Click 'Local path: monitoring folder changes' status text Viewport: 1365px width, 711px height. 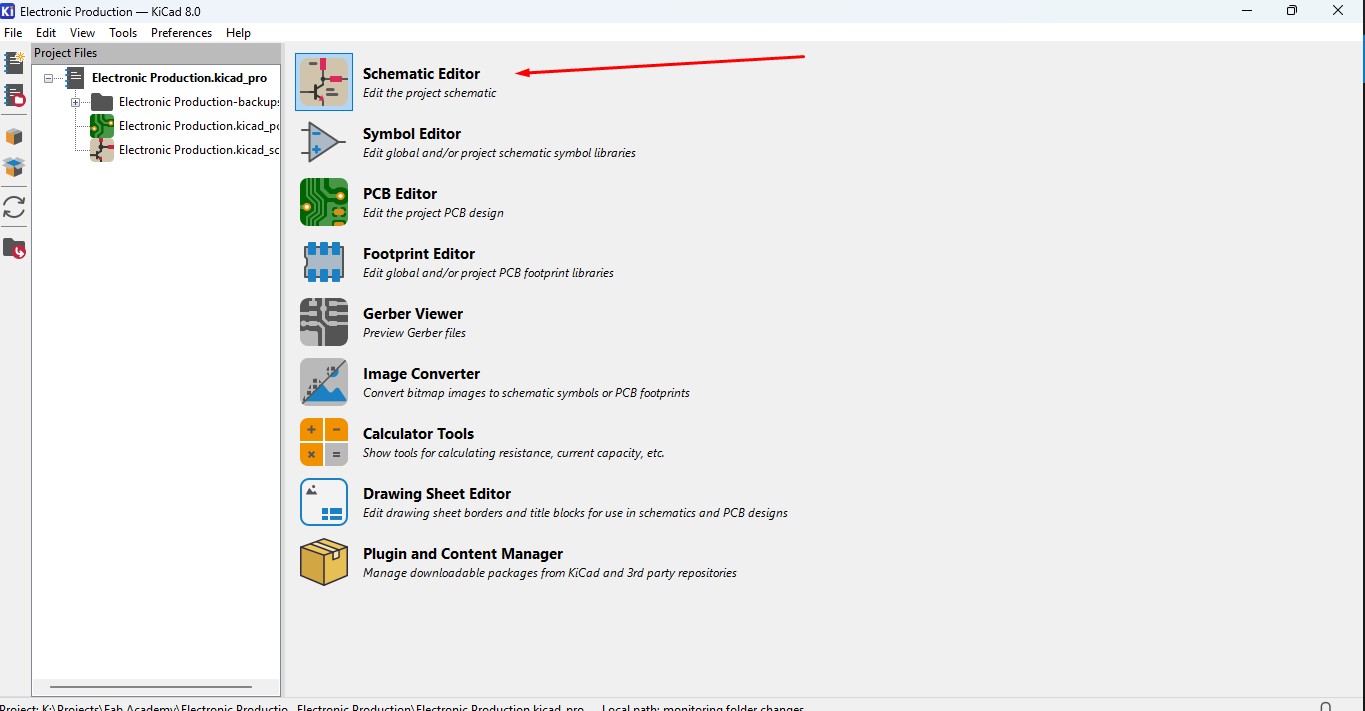pyautogui.click(x=702, y=707)
